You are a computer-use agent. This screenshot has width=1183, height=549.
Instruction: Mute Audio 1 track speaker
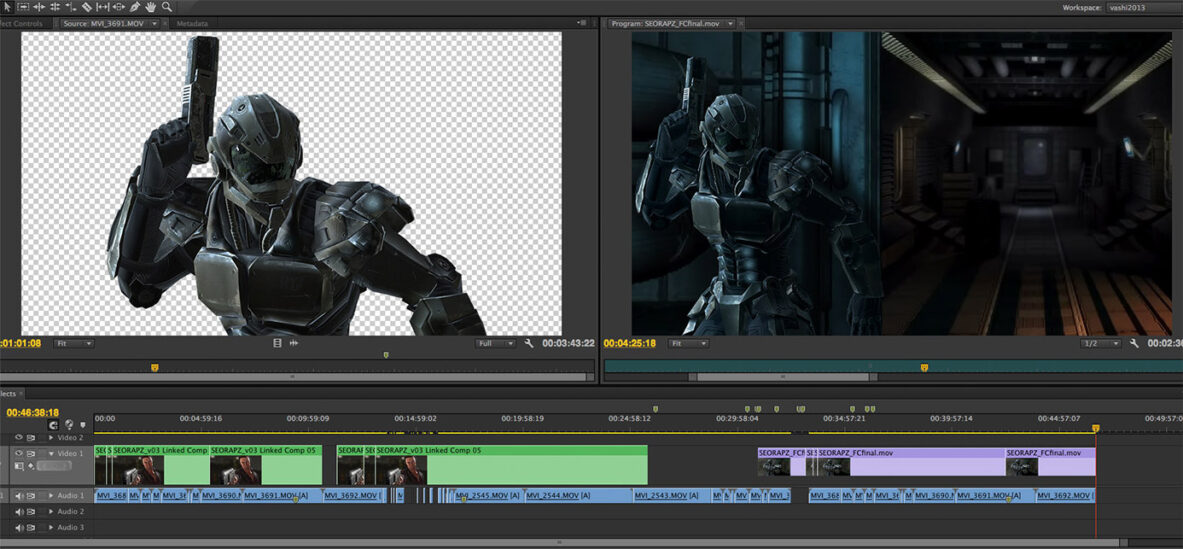point(19,495)
